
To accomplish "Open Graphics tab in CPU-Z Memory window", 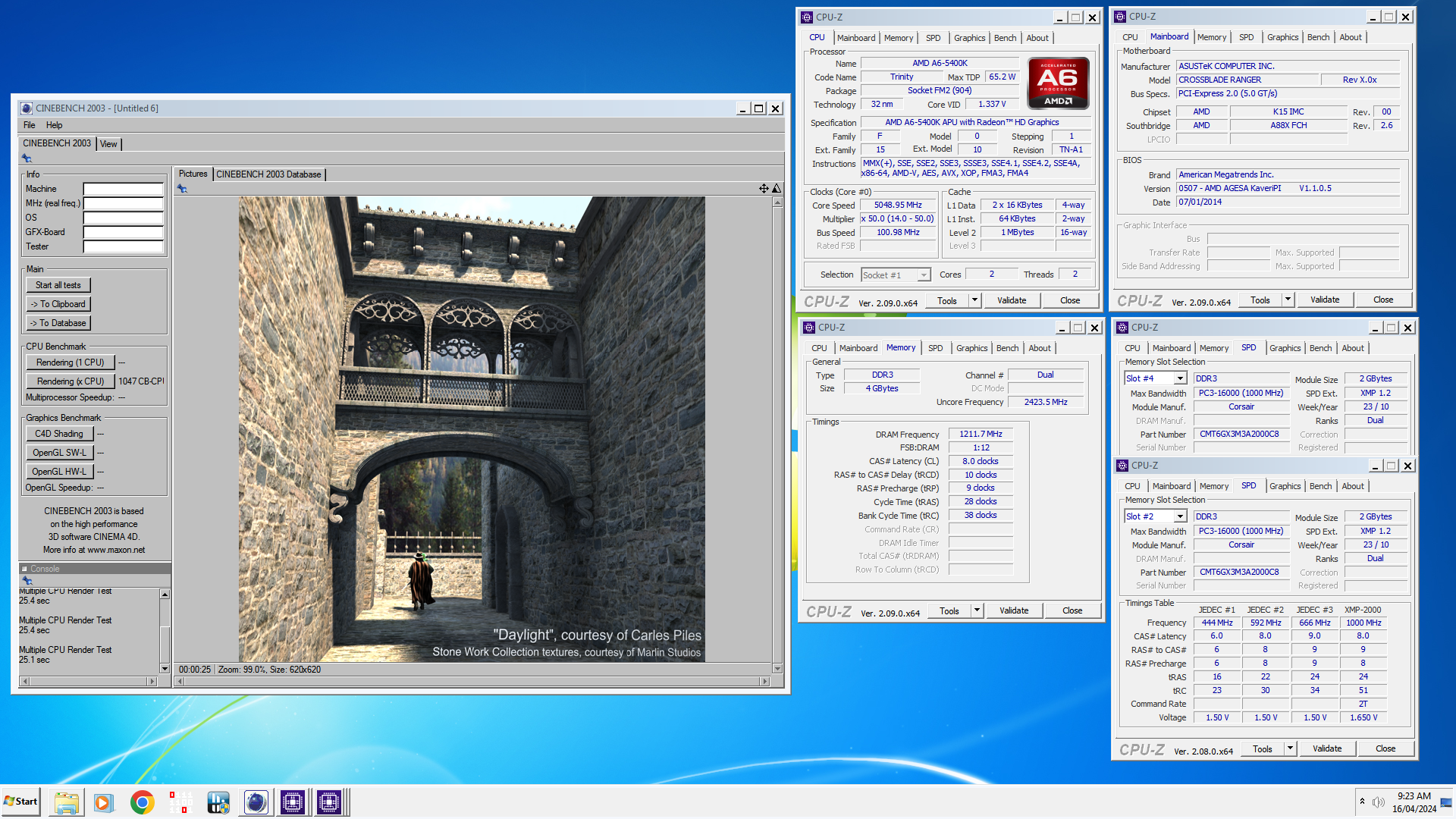I will tap(971, 348).
